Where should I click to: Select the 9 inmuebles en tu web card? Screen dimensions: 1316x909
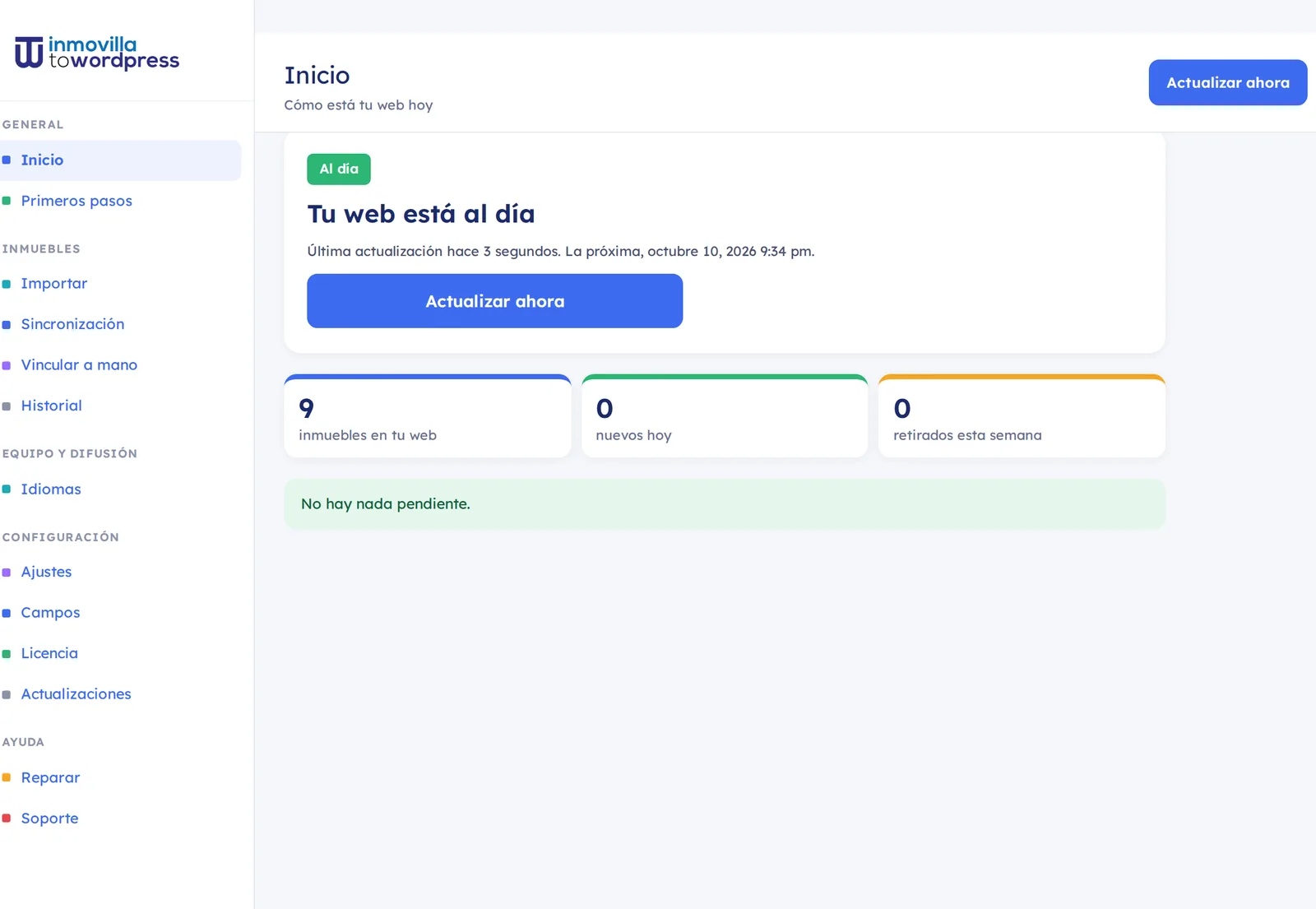point(428,416)
